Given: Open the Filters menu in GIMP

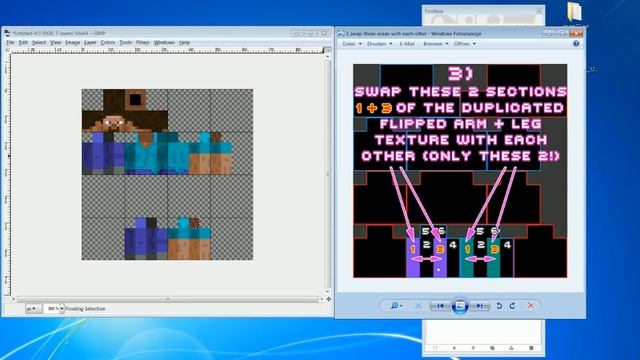Looking at the screenshot, I should click(x=142, y=42).
